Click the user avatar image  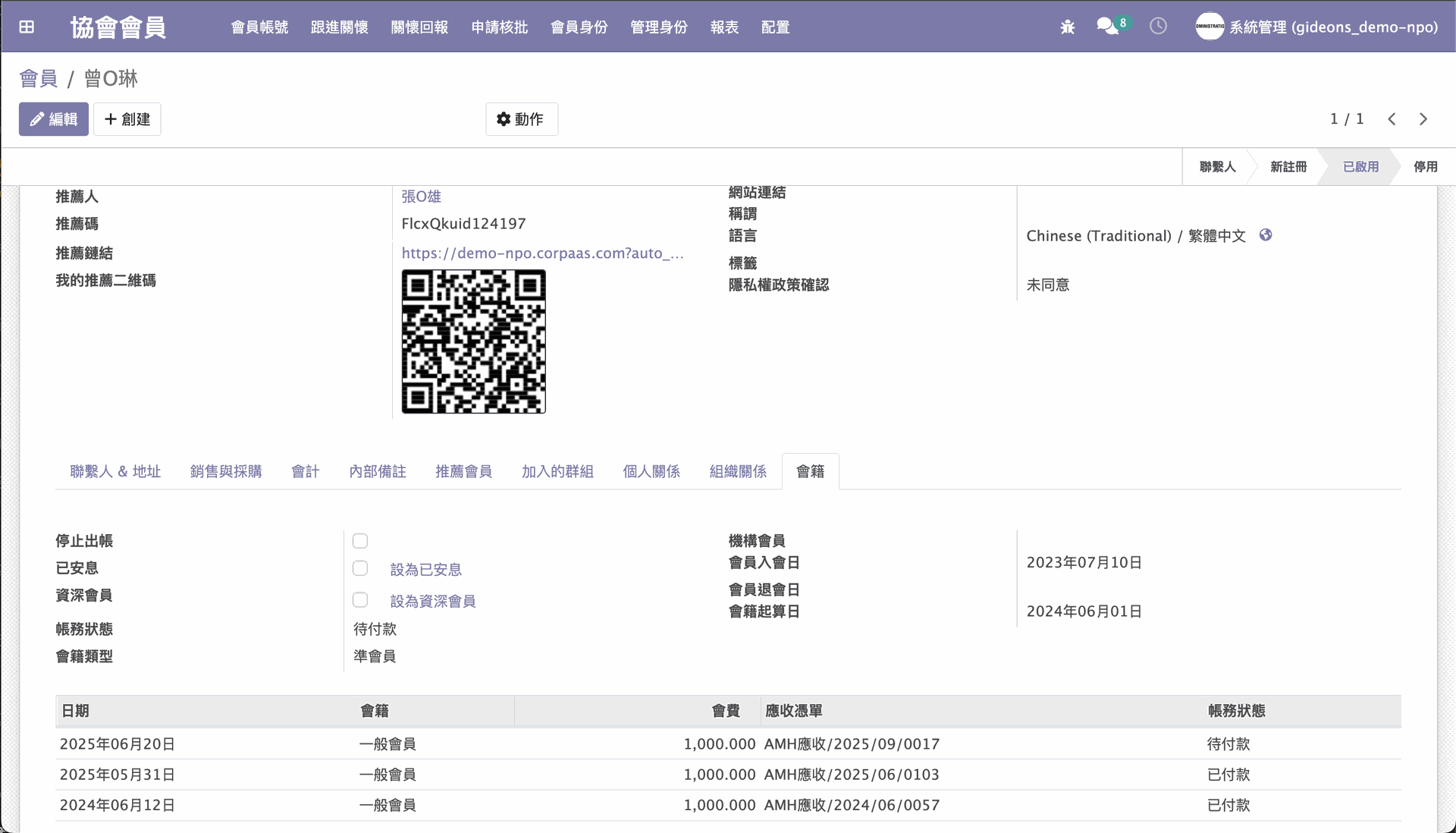coord(1210,27)
